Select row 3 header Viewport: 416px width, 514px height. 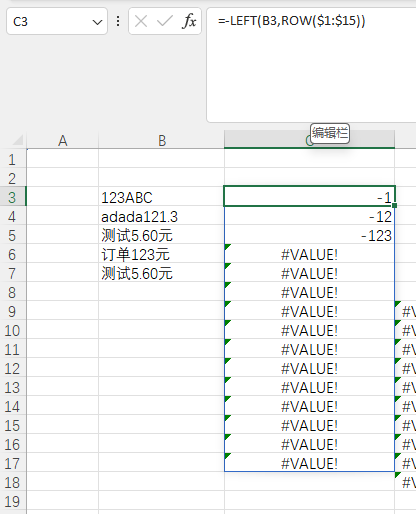tap(13, 198)
